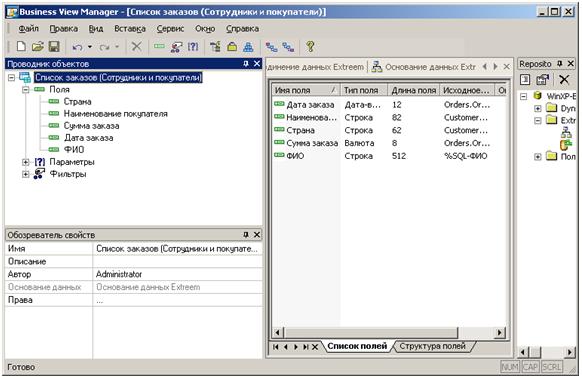
Task: Expand the Dyn folder in Repository panel
Action: (537, 109)
